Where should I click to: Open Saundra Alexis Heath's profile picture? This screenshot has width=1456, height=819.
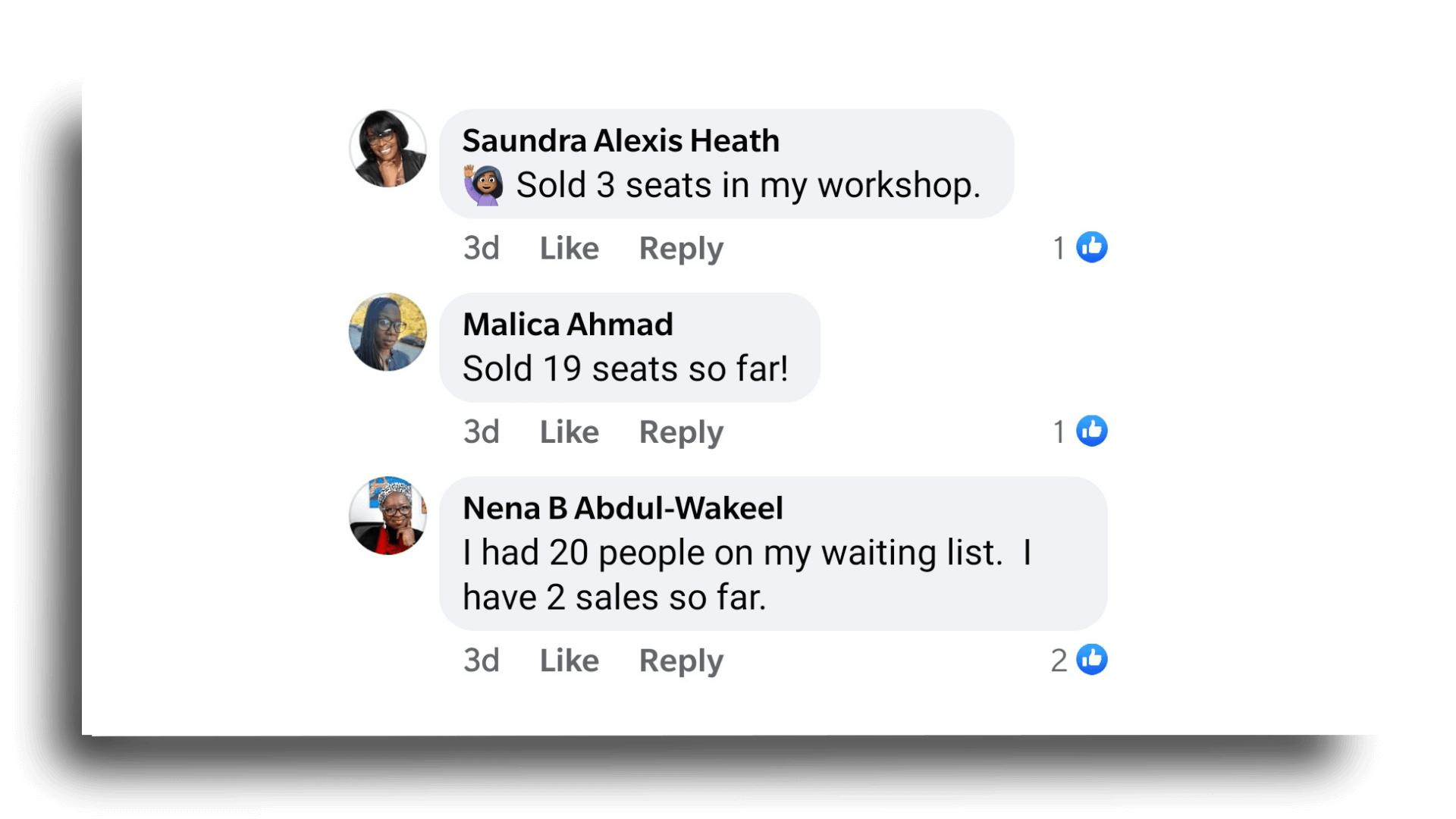pos(388,149)
